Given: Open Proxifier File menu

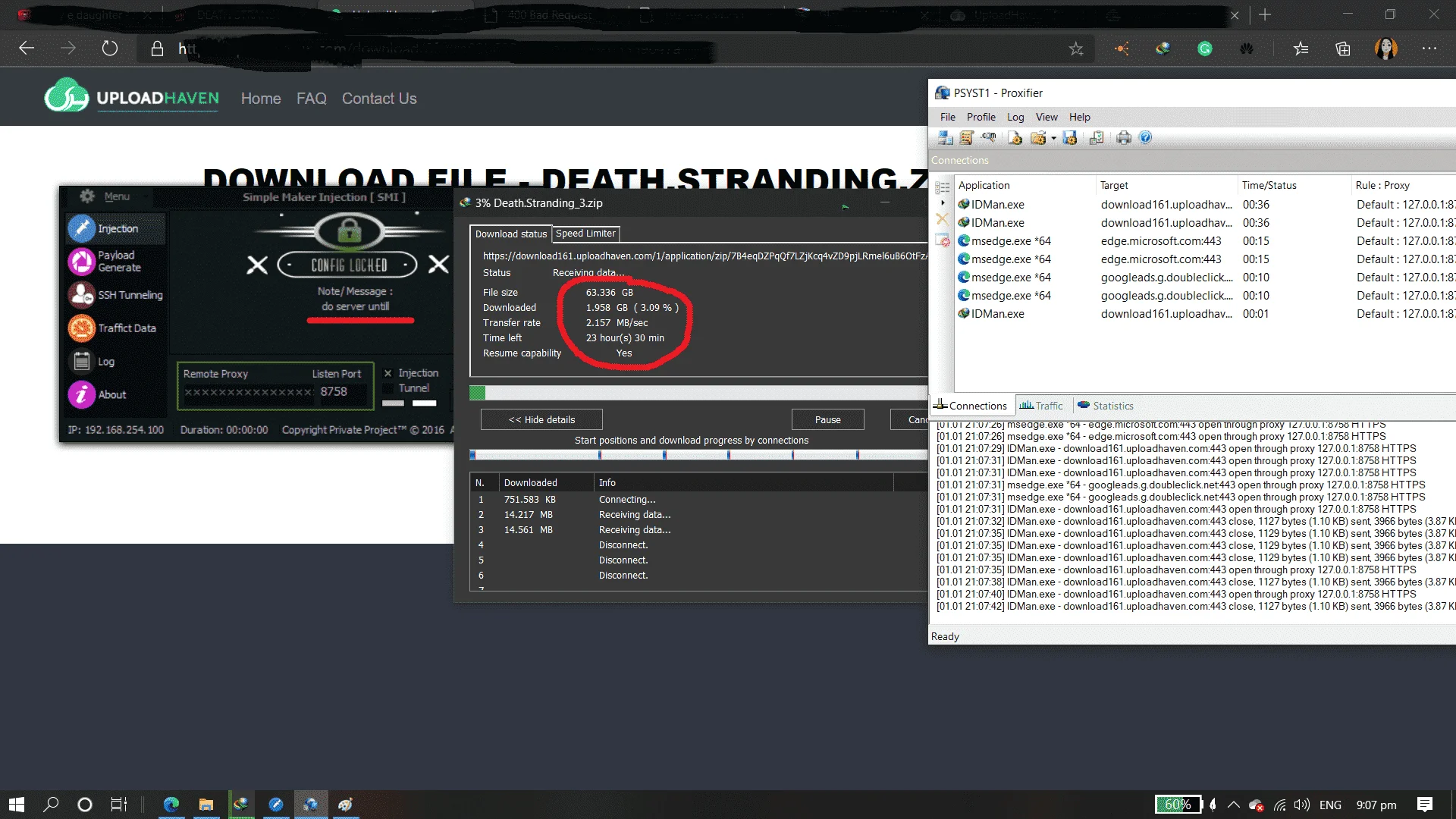Looking at the screenshot, I should pyautogui.click(x=948, y=117).
